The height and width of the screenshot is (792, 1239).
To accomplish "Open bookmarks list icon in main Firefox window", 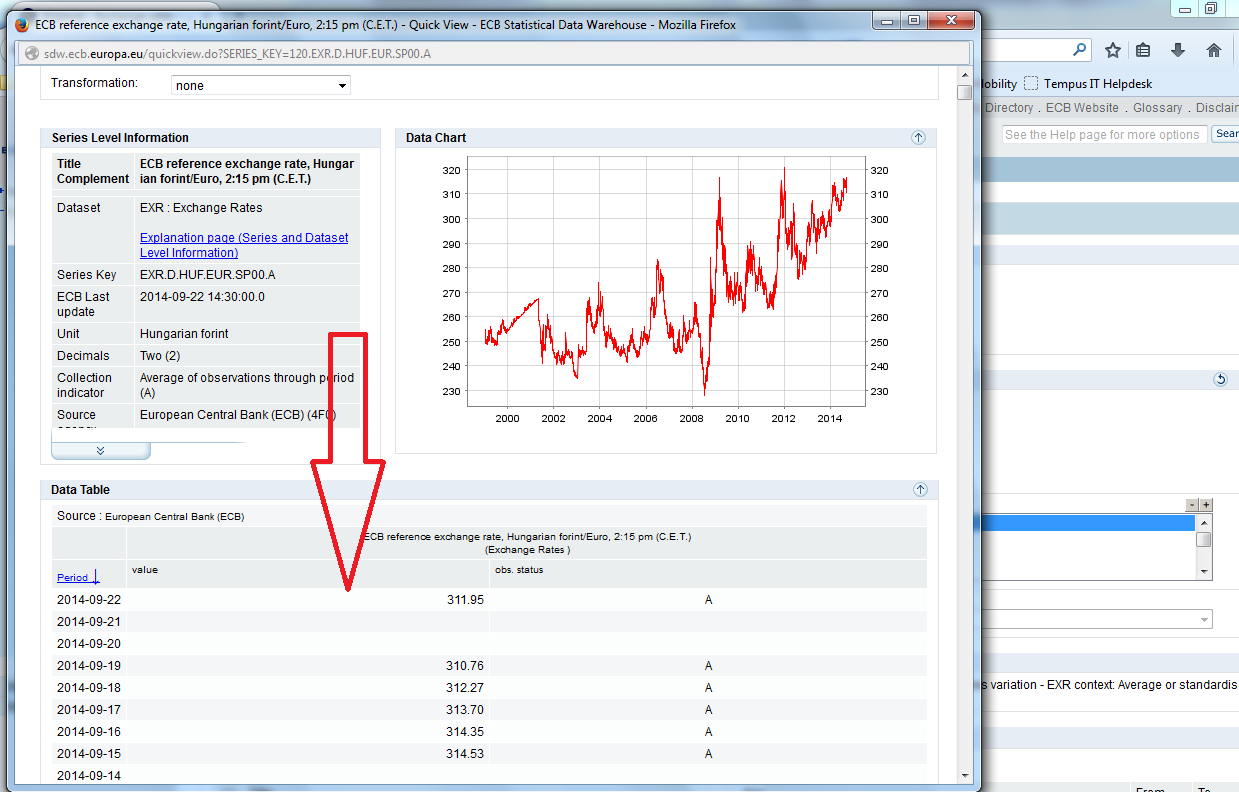I will pos(1144,50).
